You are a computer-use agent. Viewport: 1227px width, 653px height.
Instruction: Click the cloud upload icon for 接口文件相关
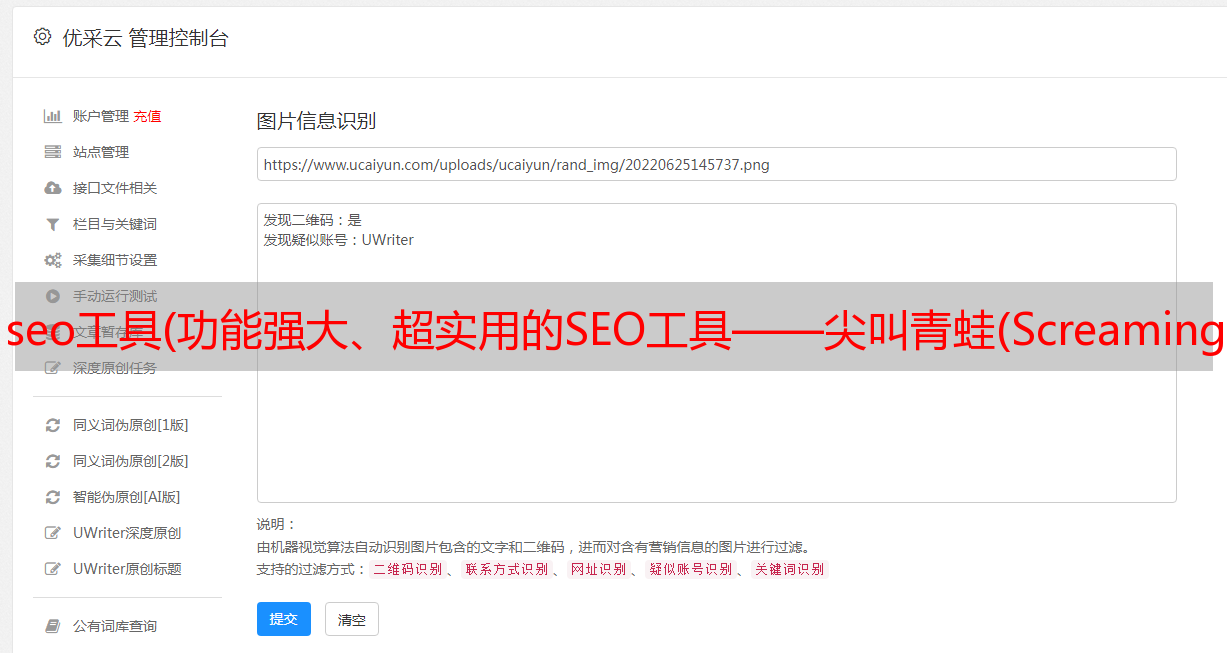(53, 188)
